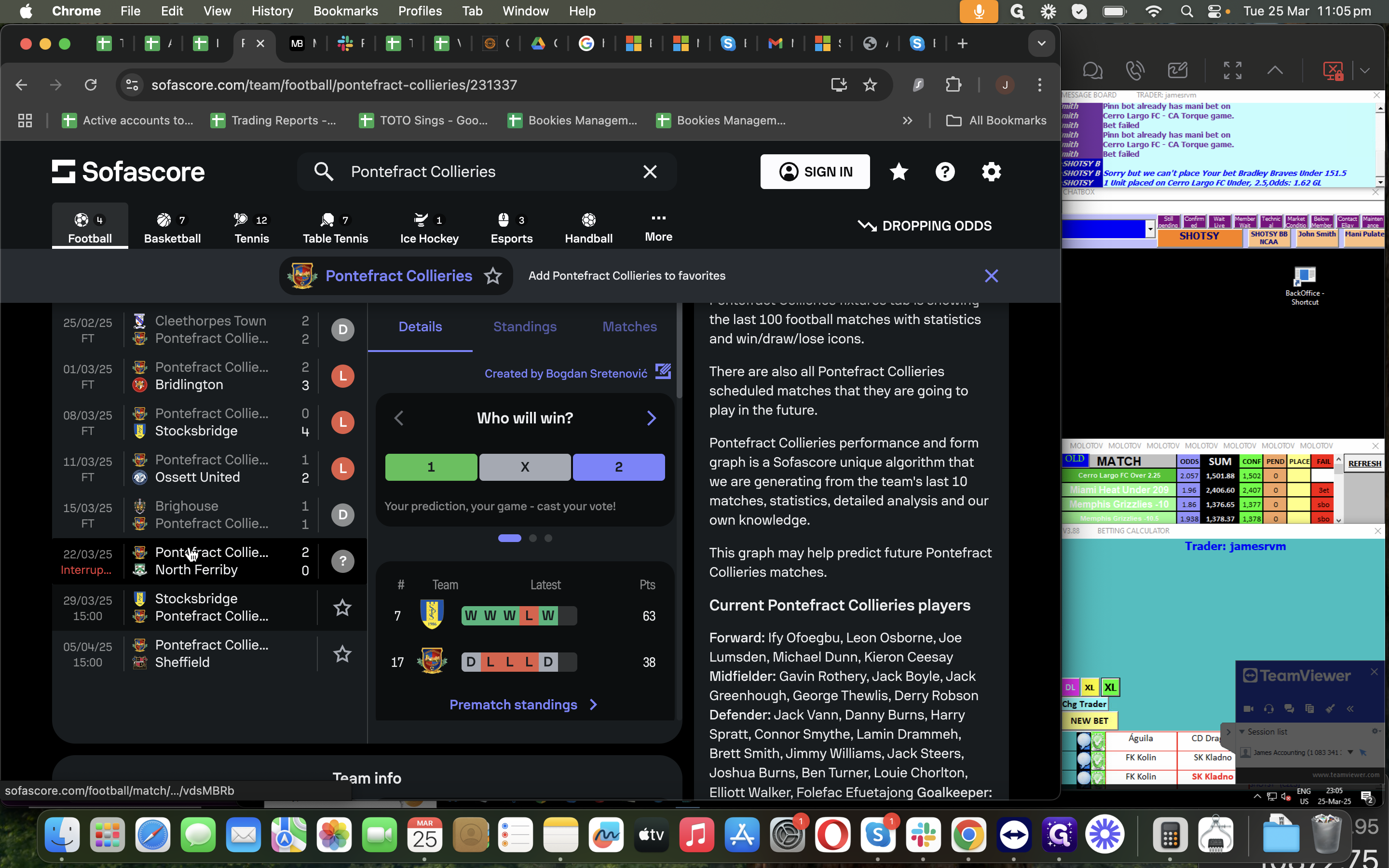The width and height of the screenshot is (1389, 868).
Task: Click the SIGN IN button
Action: tap(815, 172)
